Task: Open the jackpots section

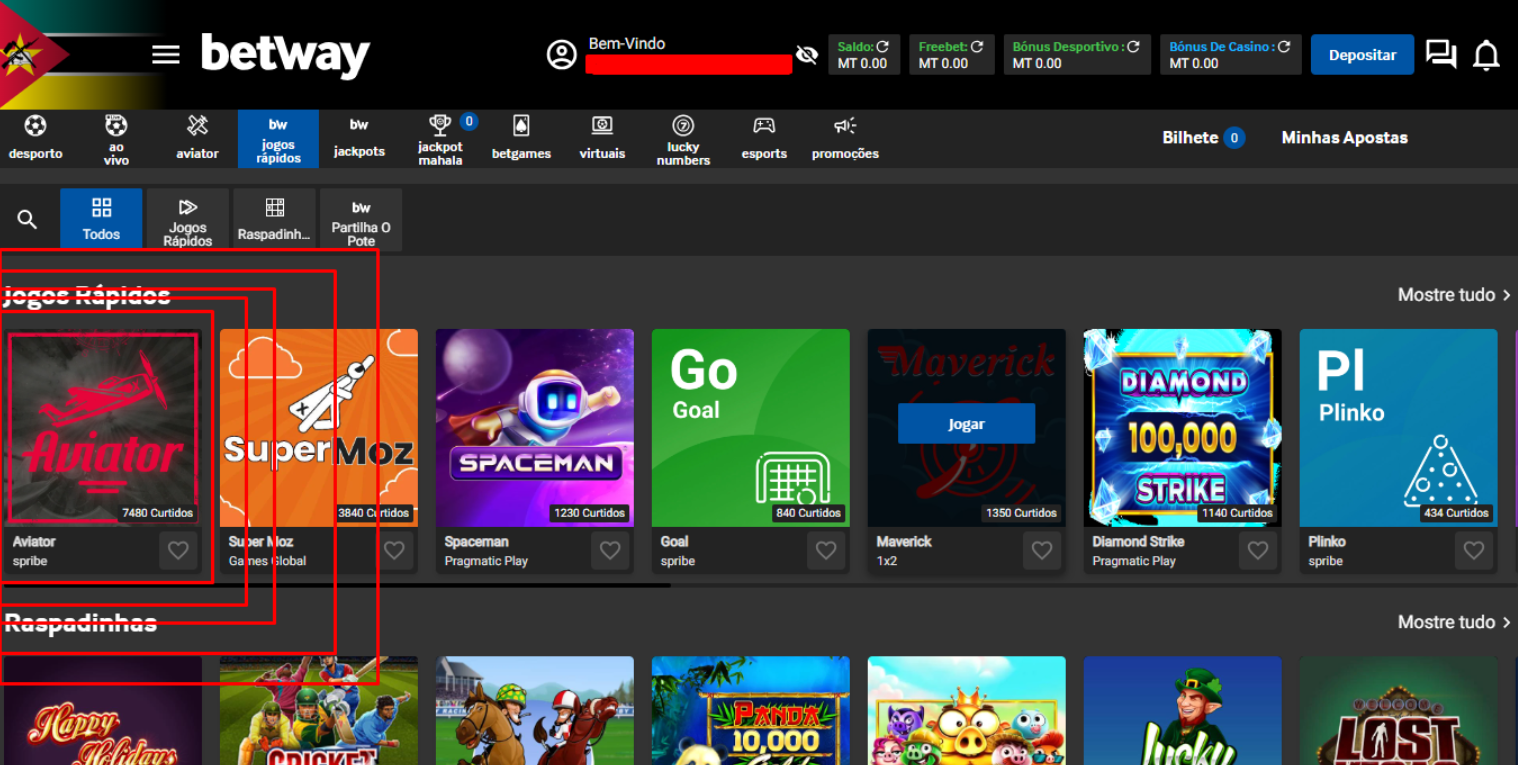Action: pos(359,138)
